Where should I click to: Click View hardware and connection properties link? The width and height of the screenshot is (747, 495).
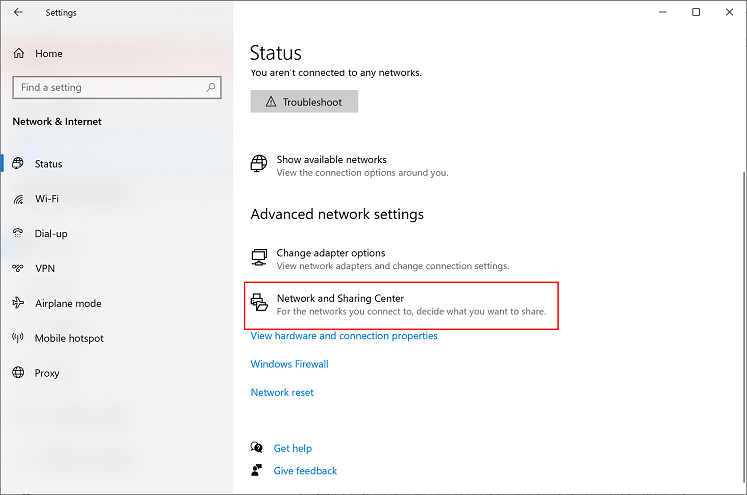[344, 336]
